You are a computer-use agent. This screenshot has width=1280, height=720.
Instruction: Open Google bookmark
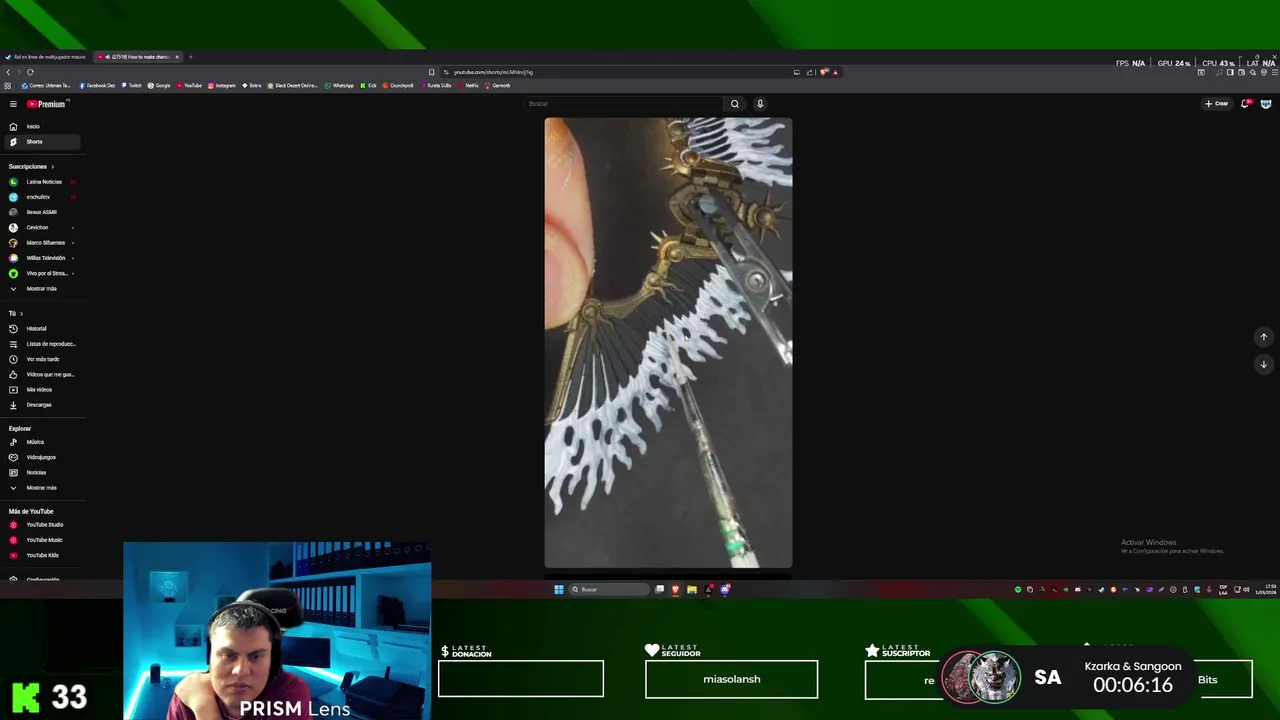(159, 86)
